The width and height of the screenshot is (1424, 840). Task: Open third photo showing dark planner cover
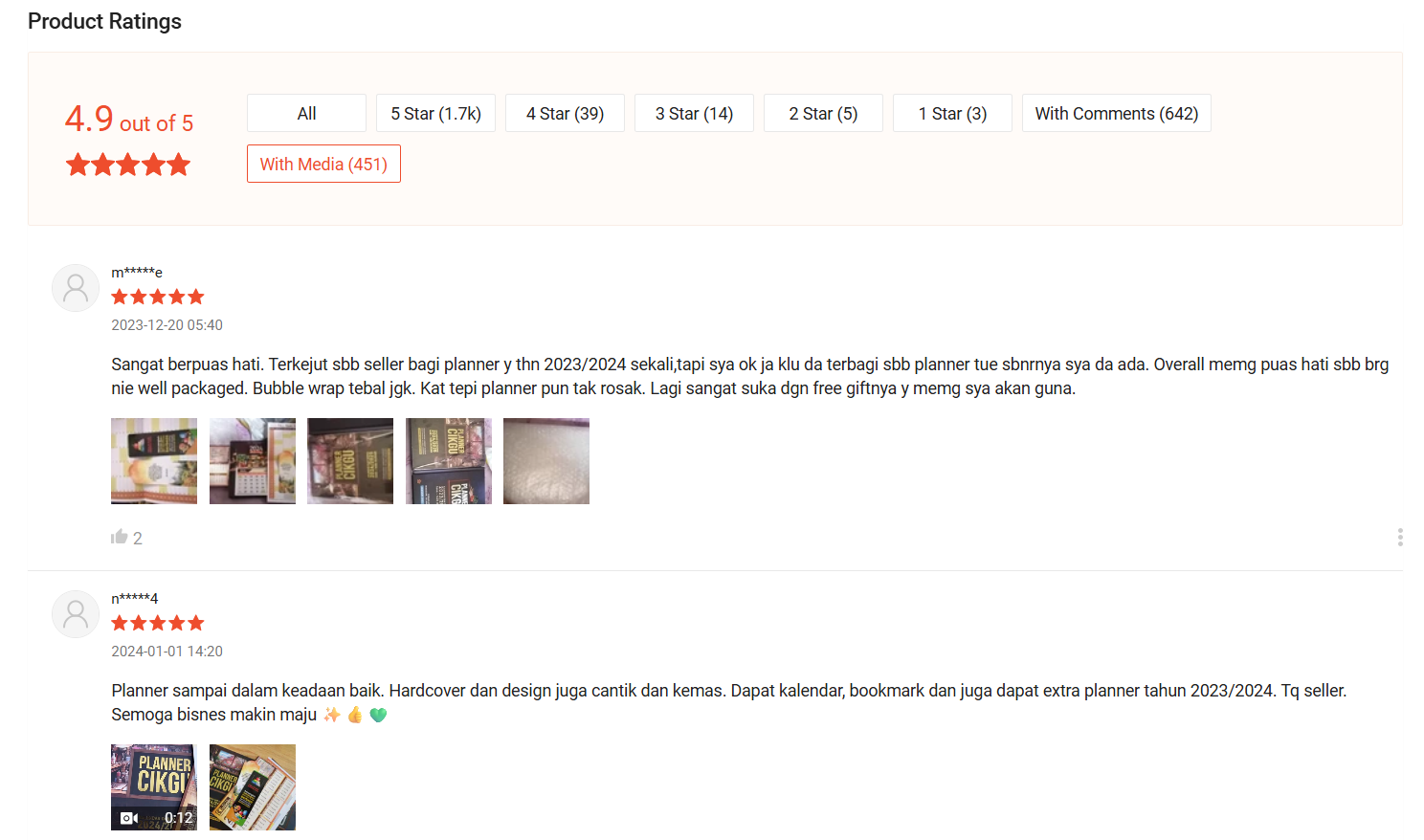point(350,461)
